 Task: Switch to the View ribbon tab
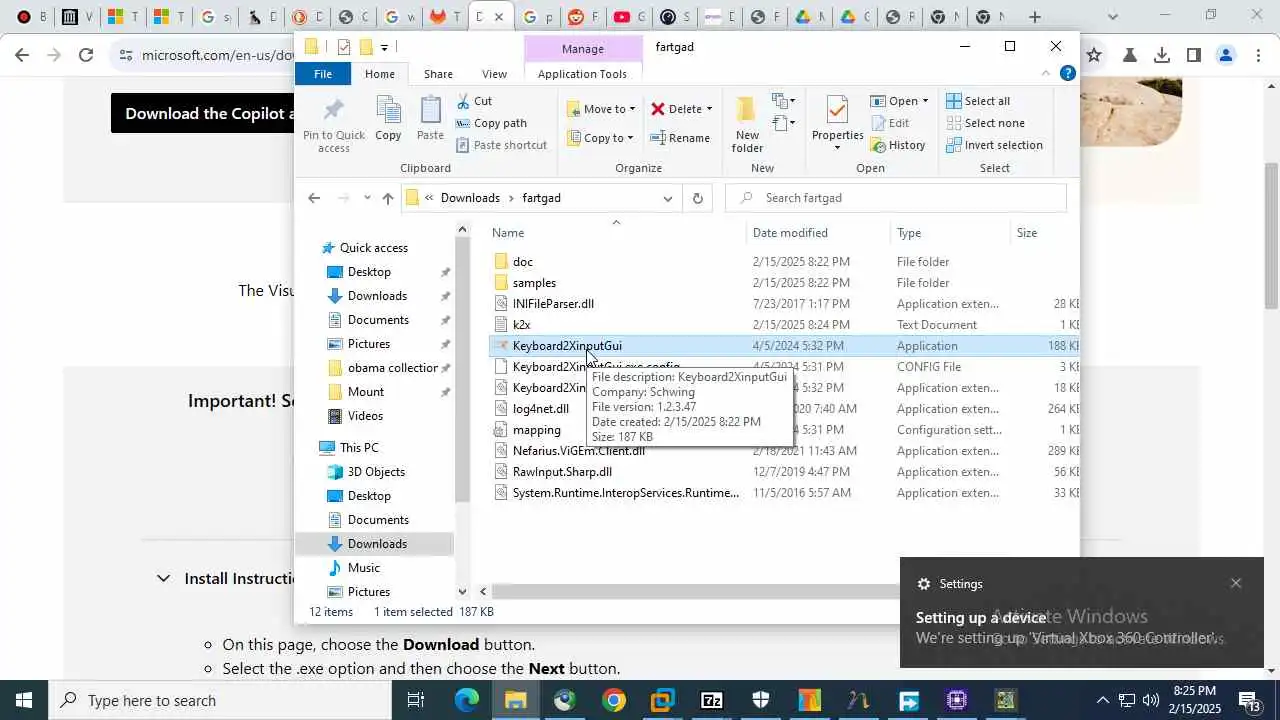494,74
